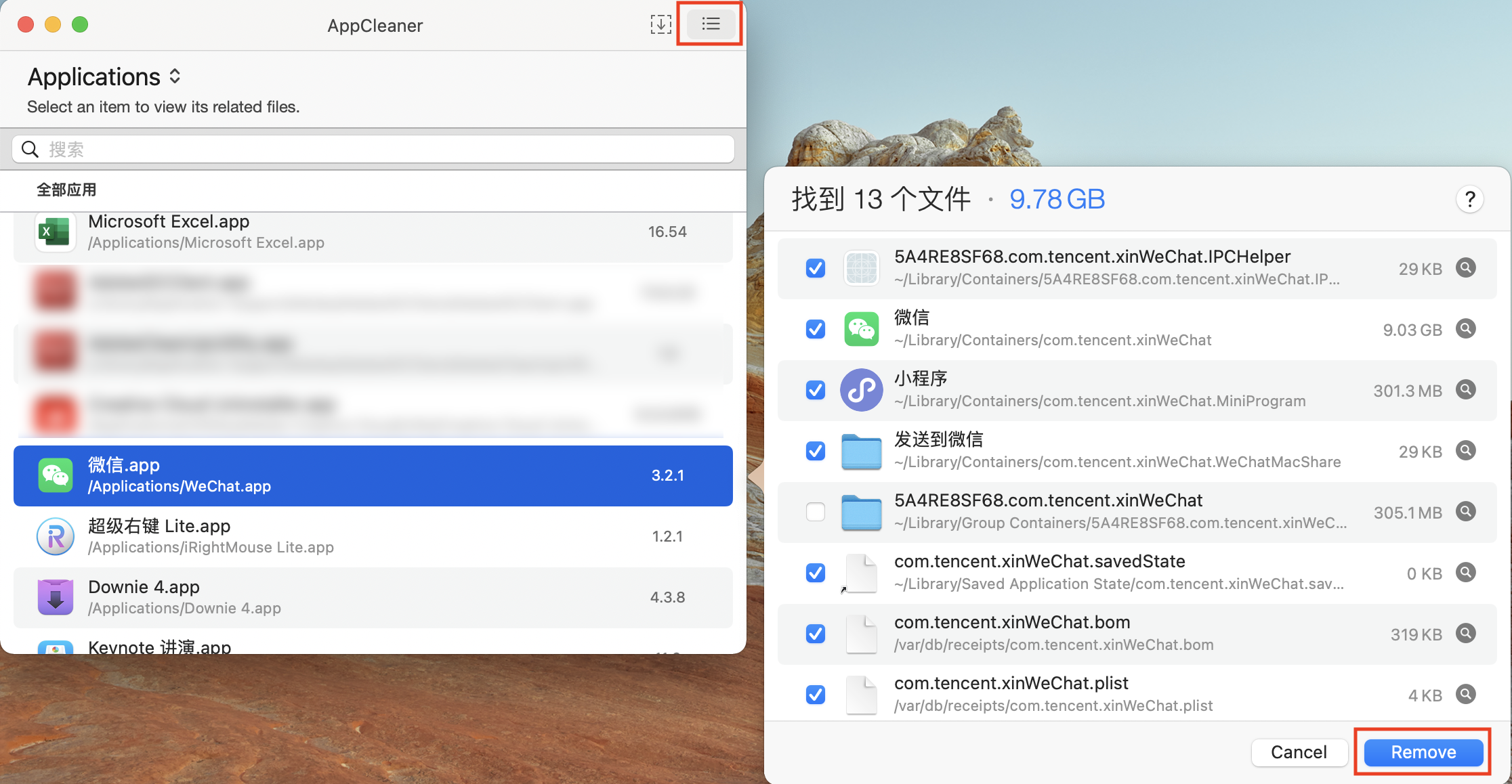Expand the Applications category switcher
Screen dimensions: 1512x784
[105, 77]
